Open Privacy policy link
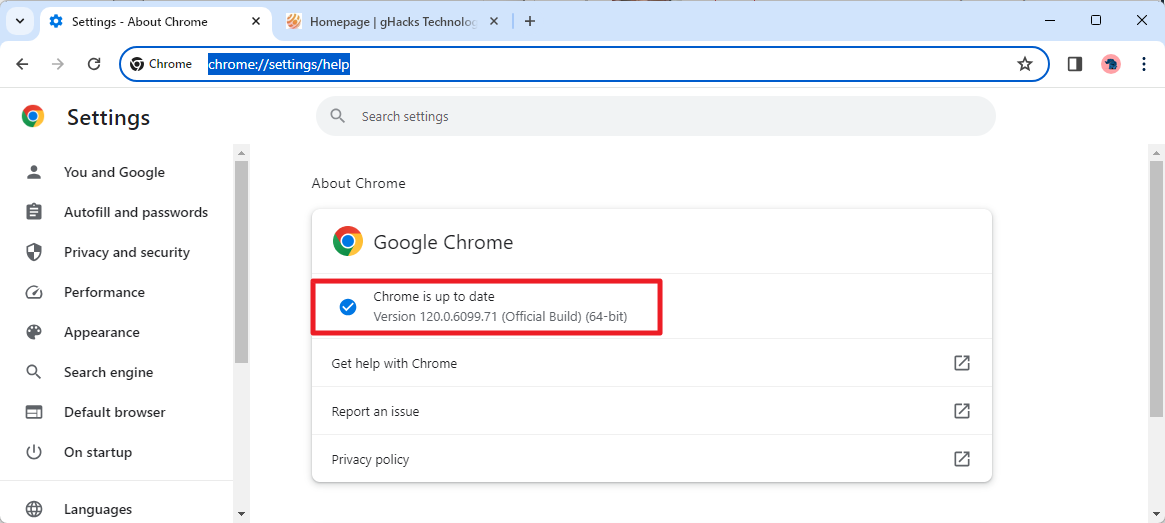 (652, 459)
